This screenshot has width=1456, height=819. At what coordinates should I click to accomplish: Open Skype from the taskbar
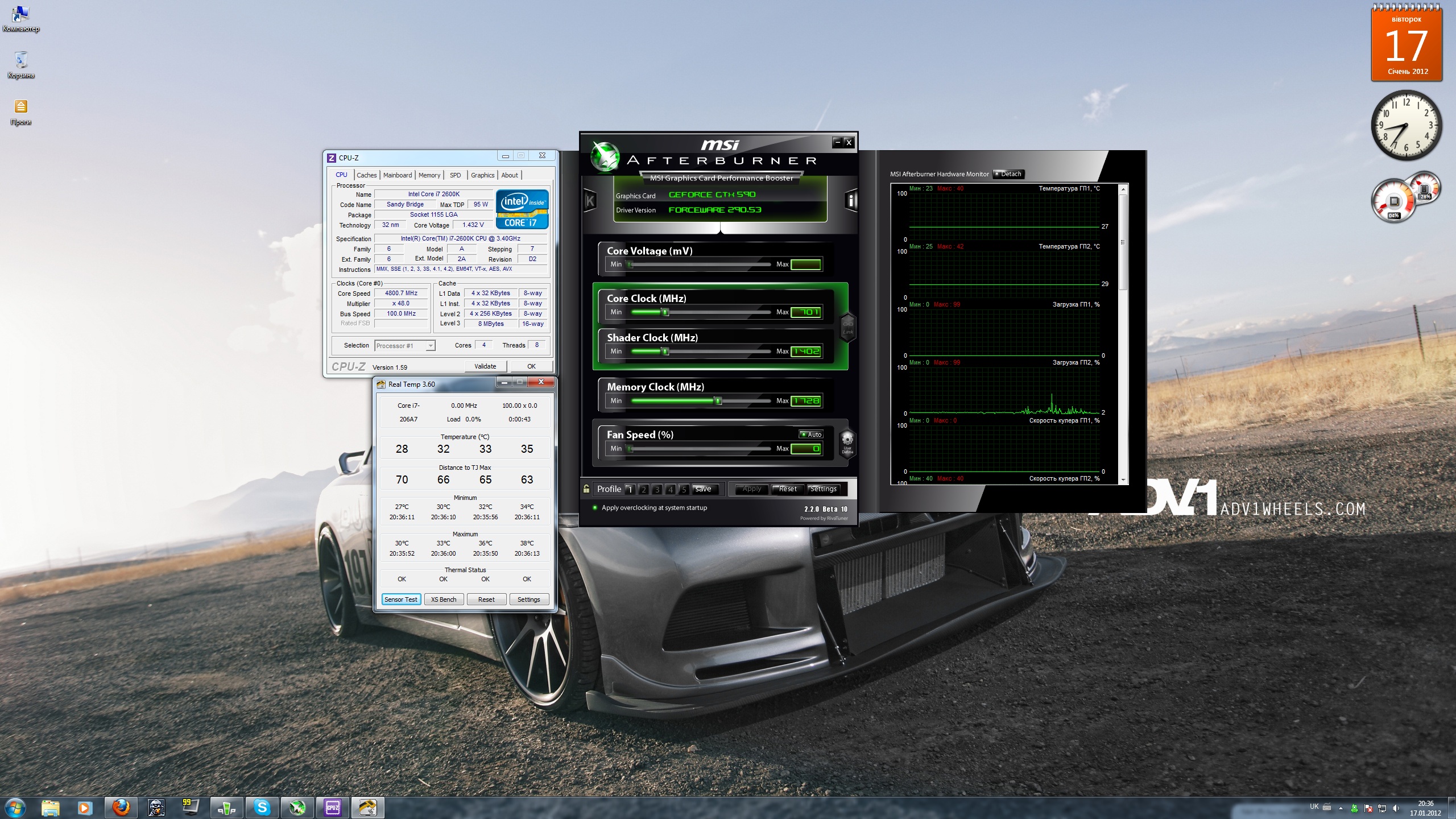tap(262, 807)
